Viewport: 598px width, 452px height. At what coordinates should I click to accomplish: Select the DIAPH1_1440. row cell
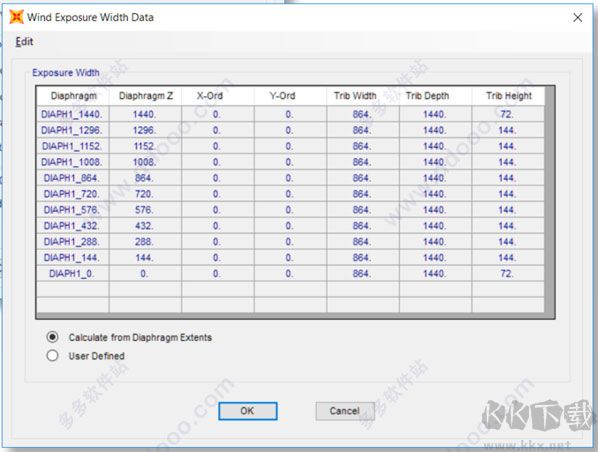[x=73, y=114]
